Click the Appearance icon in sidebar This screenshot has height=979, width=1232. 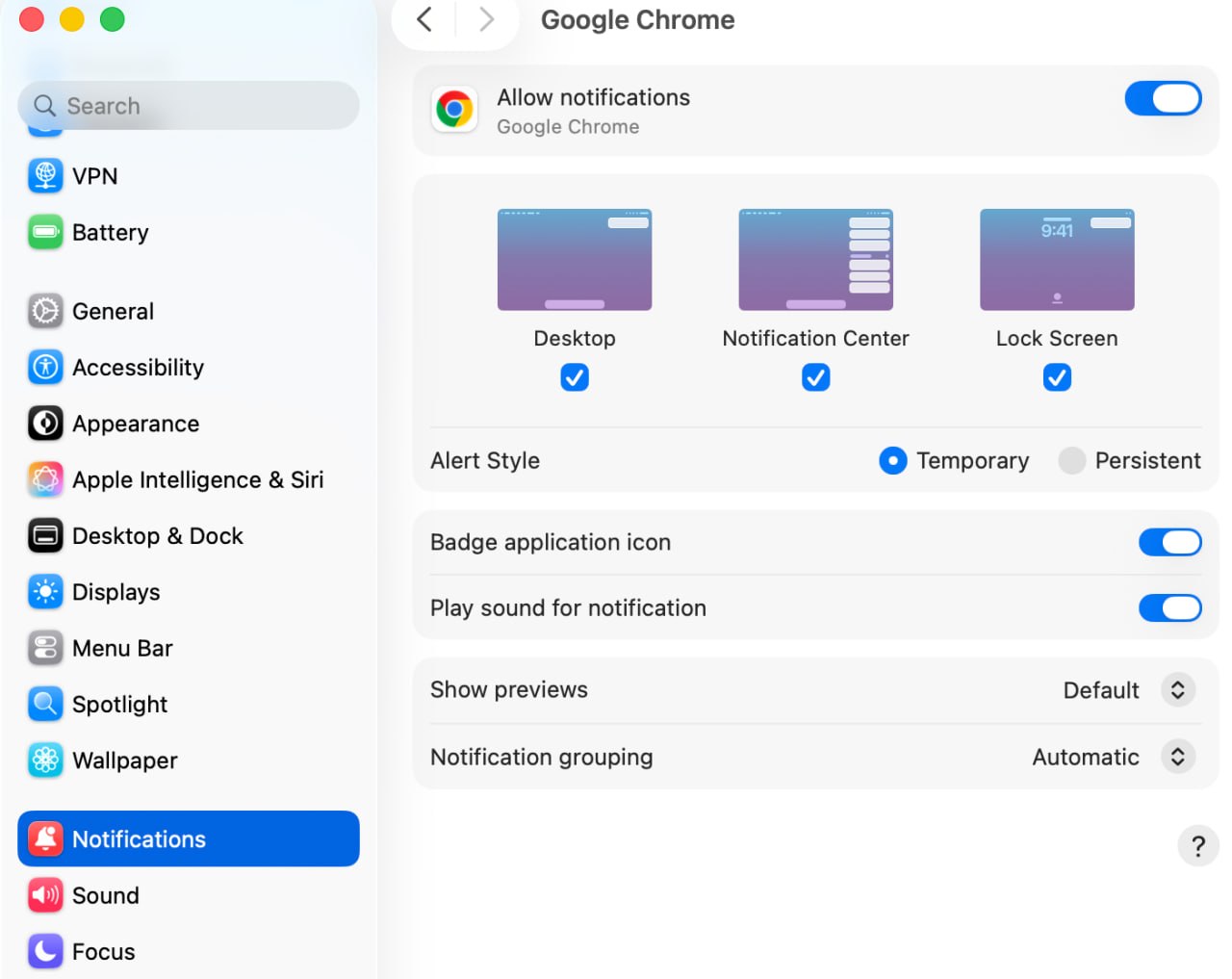[45, 424]
